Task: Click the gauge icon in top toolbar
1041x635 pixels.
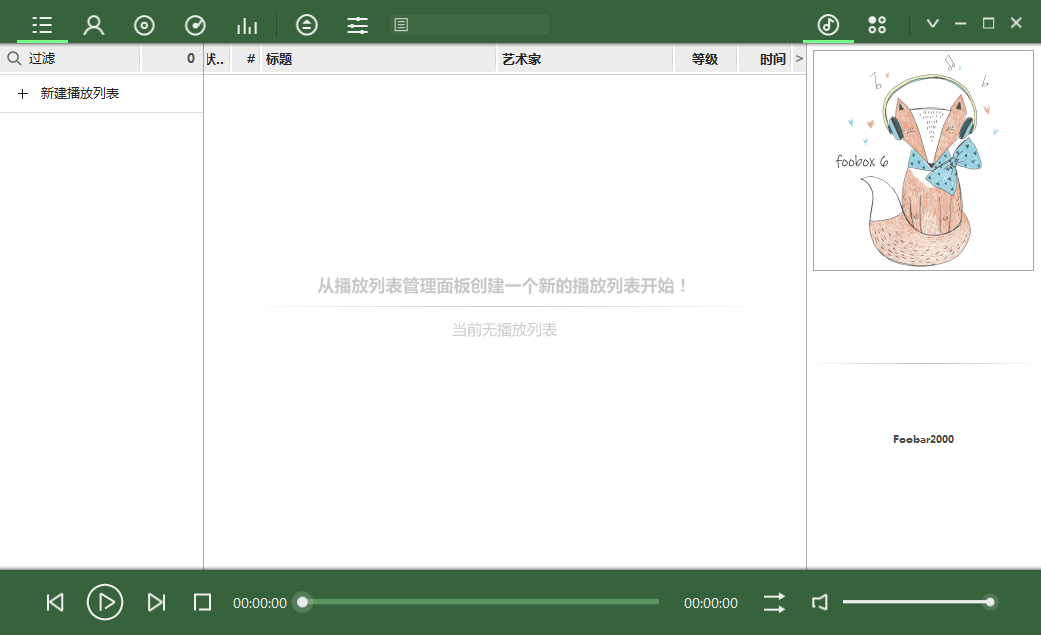Action: click(196, 25)
